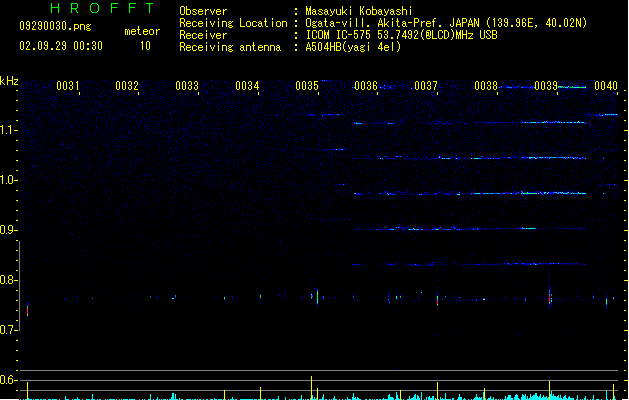Viewport: 629px width, 400px height.
Task: Click the HROFFT title text
Action: tap(102, 8)
